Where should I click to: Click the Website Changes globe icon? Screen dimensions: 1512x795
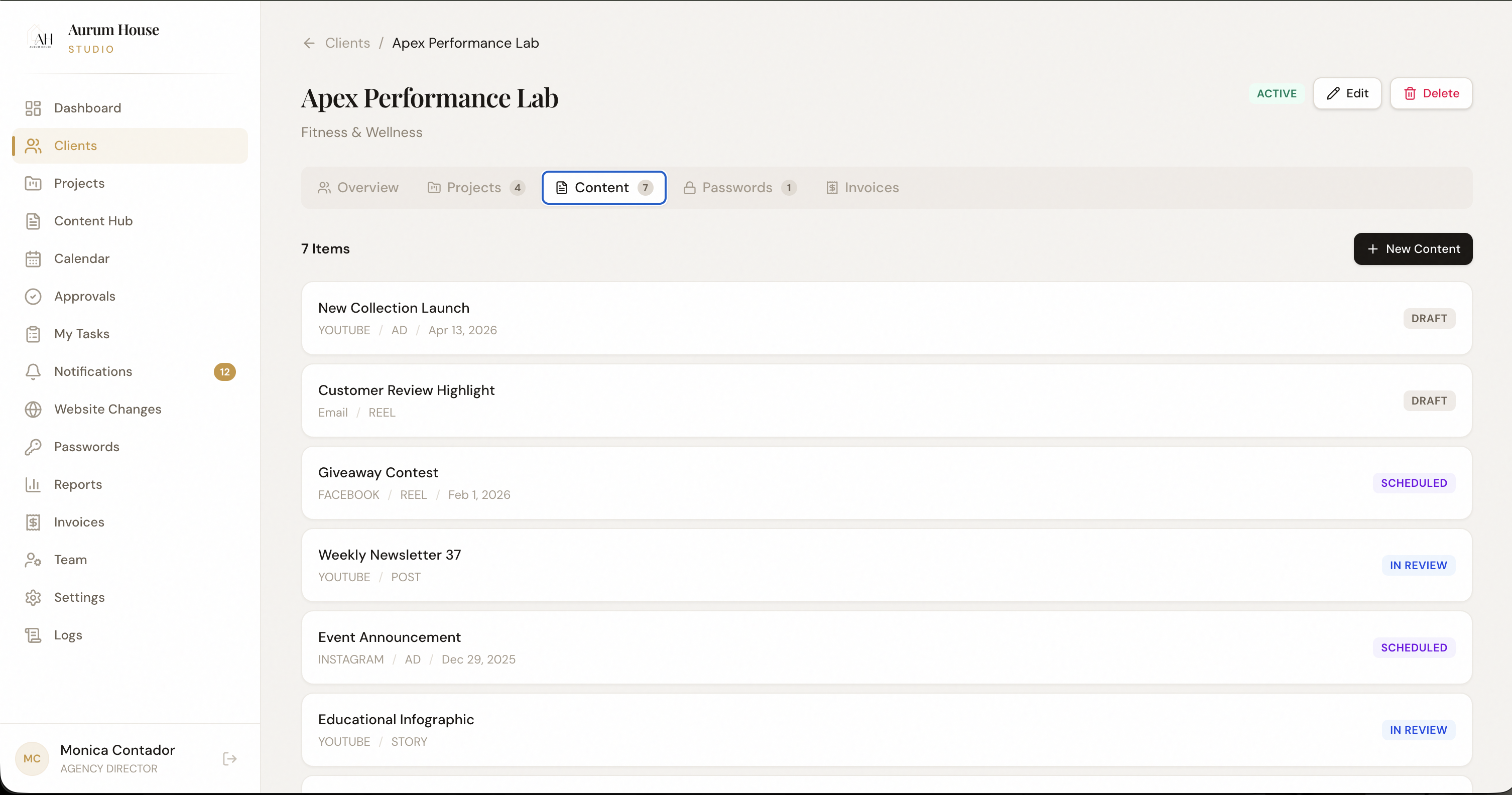[x=34, y=409]
